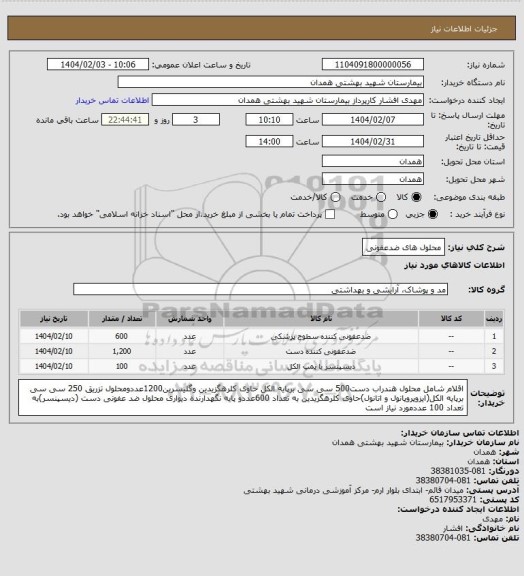
Task: Click the need number field 1104091800000056
Action: click(x=373, y=64)
